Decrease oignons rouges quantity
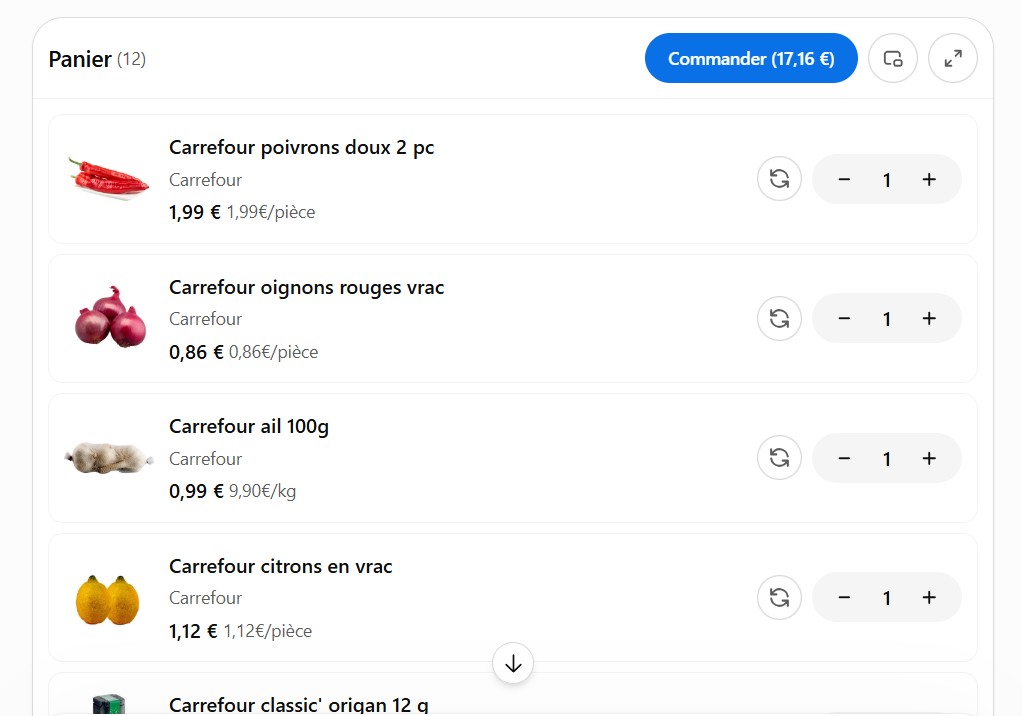 [844, 319]
